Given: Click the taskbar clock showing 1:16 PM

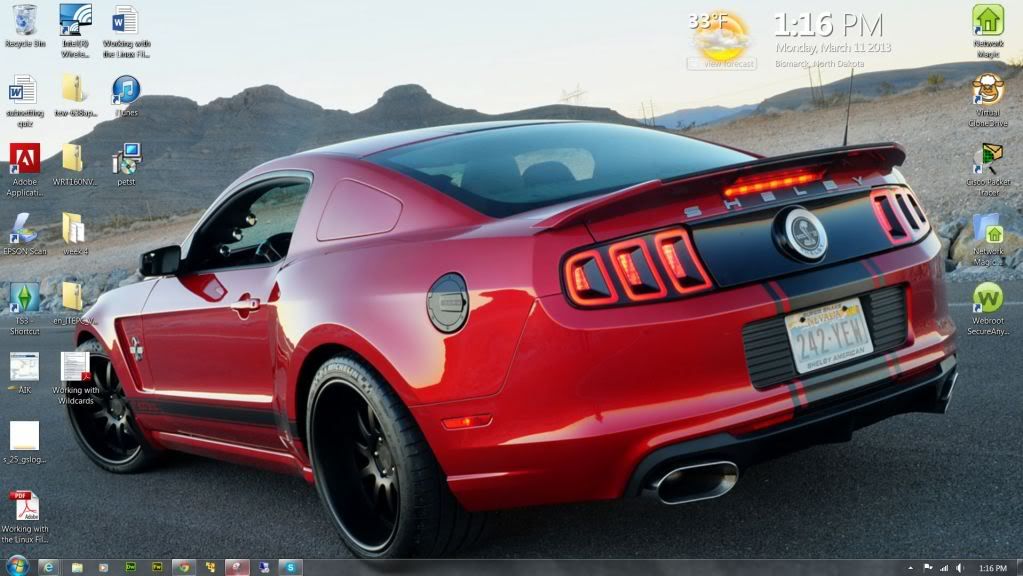Looking at the screenshot, I should (992, 567).
